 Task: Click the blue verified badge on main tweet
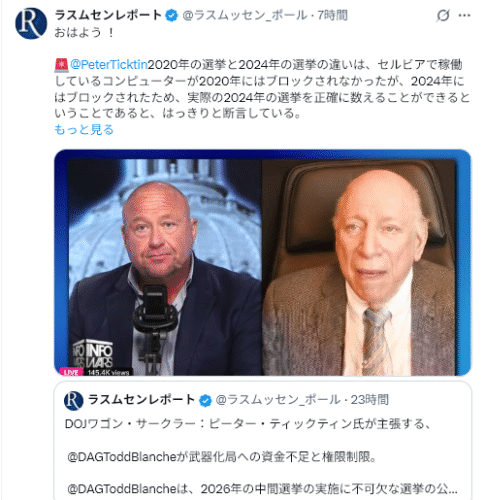[x=172, y=16]
